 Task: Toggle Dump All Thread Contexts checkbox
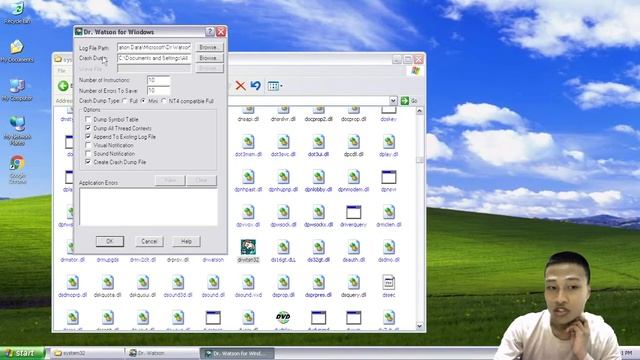click(x=88, y=128)
